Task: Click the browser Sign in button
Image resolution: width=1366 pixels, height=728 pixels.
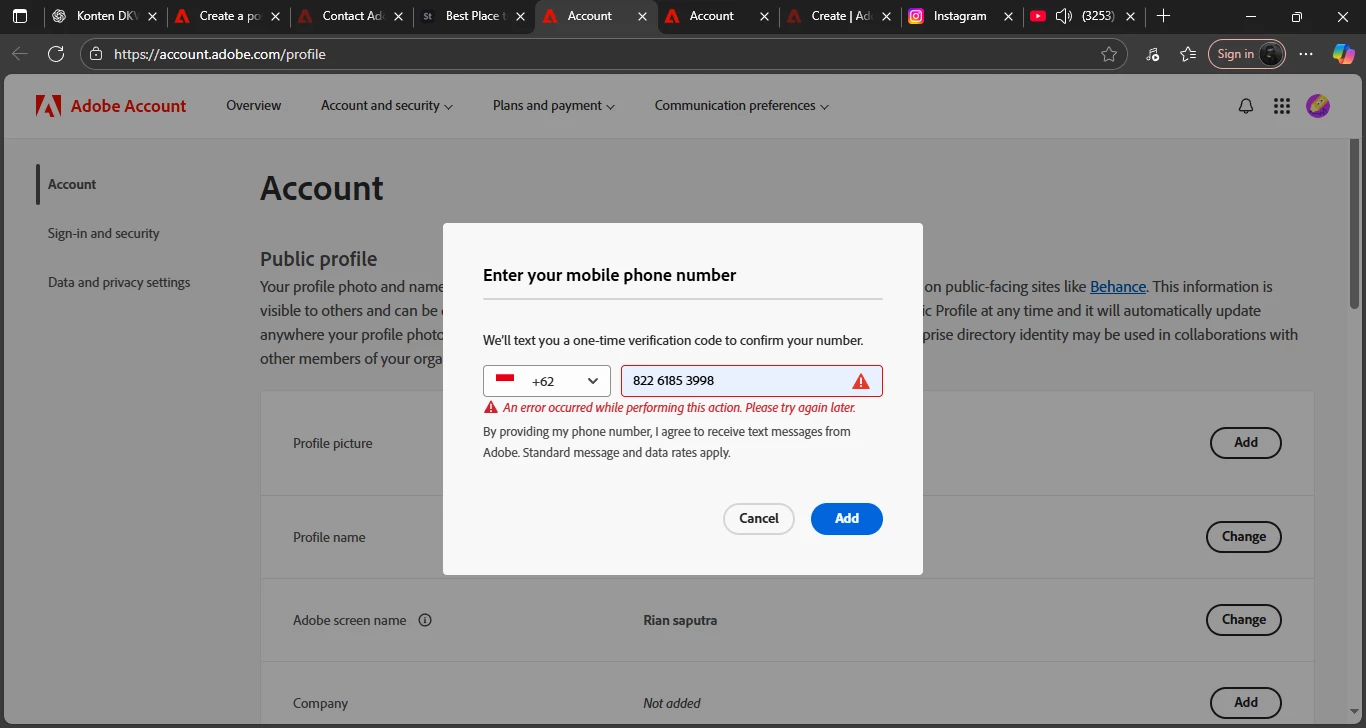Action: pyautogui.click(x=1246, y=54)
